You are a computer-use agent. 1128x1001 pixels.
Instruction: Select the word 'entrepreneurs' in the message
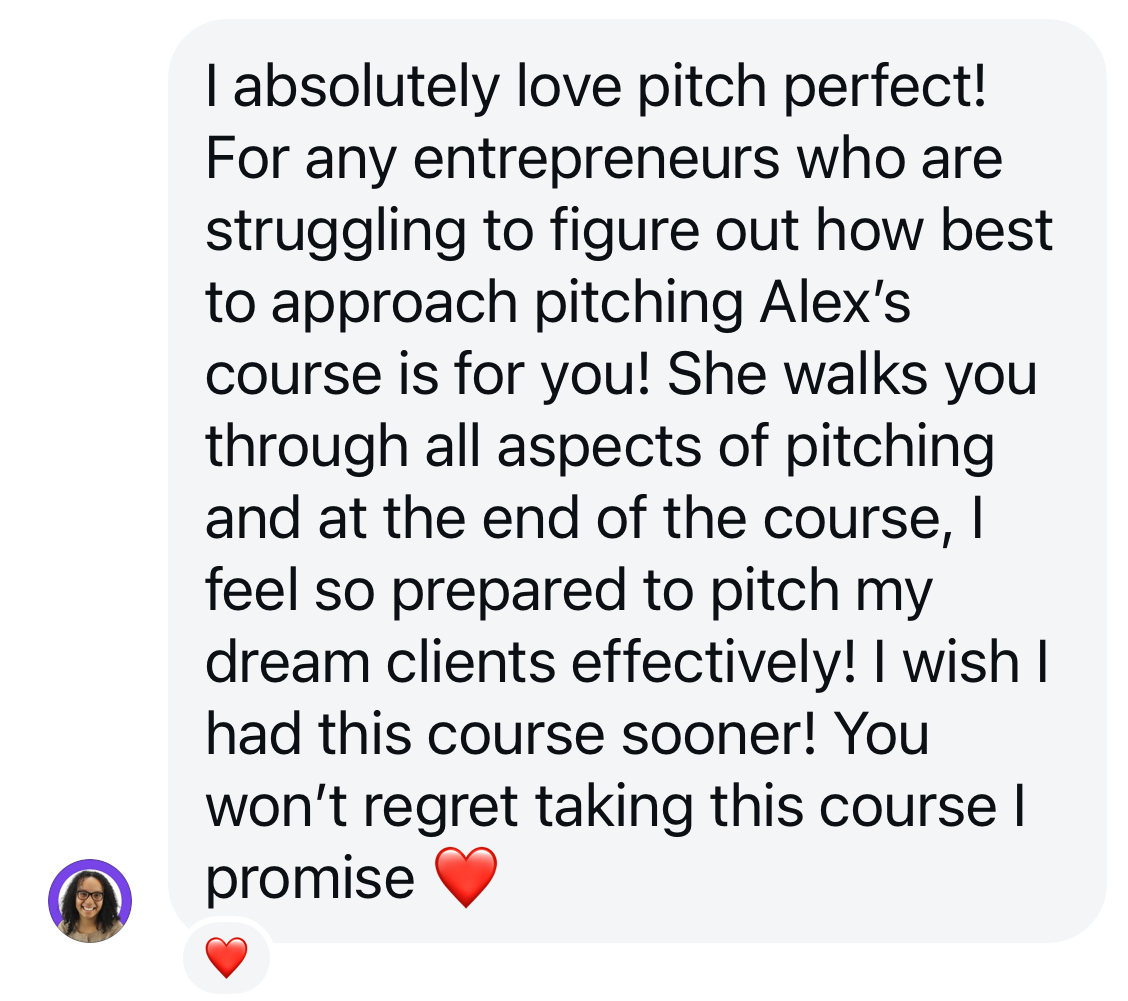pos(596,160)
